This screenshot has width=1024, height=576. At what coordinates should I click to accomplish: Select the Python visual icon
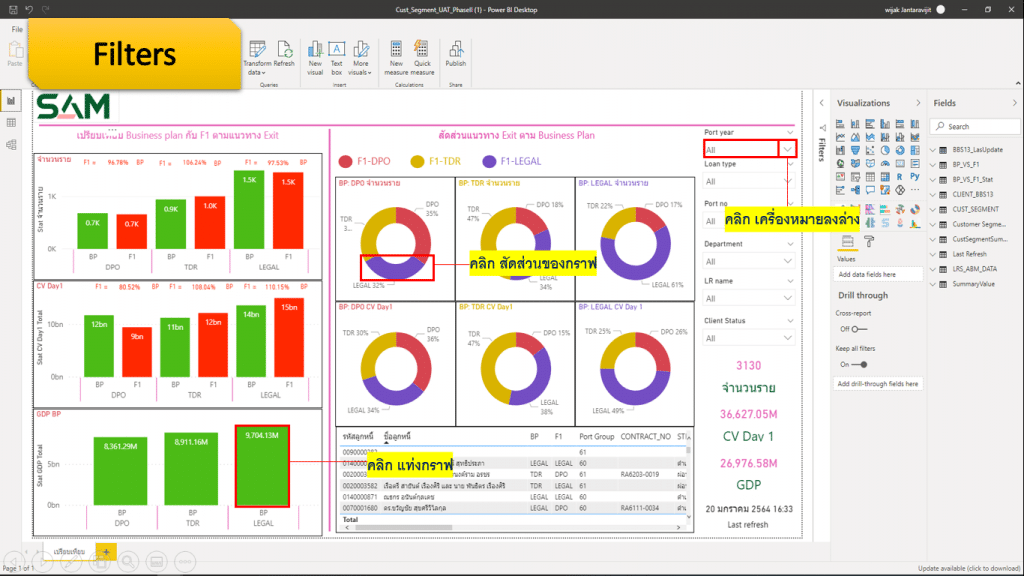coord(914,176)
